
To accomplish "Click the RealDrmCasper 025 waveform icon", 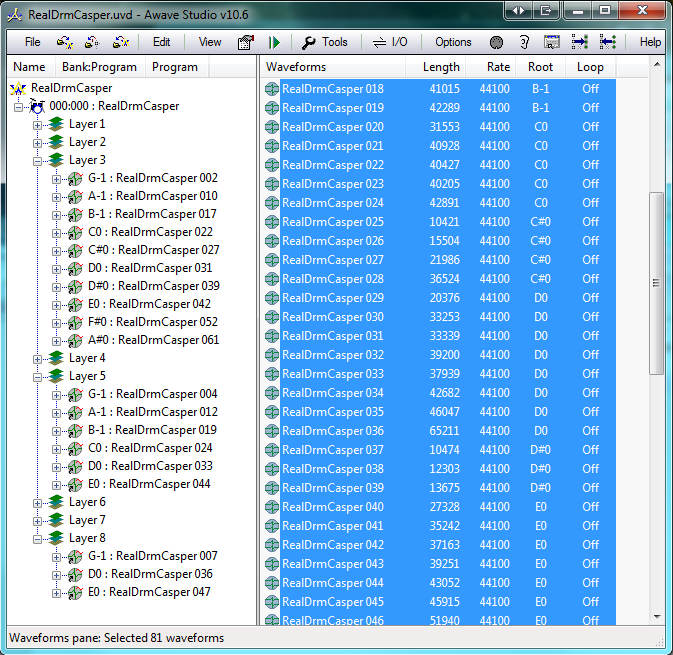I will [272, 222].
